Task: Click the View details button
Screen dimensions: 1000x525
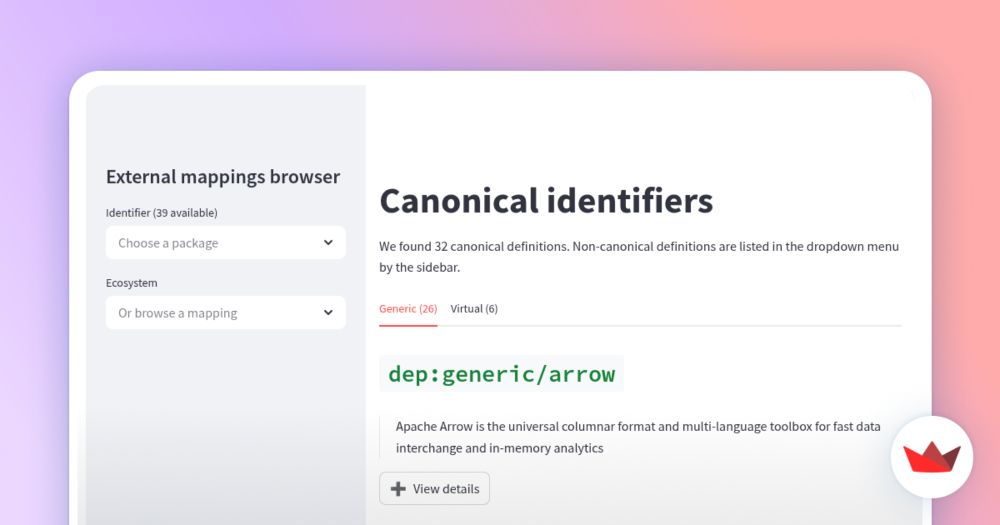Action: click(x=434, y=489)
